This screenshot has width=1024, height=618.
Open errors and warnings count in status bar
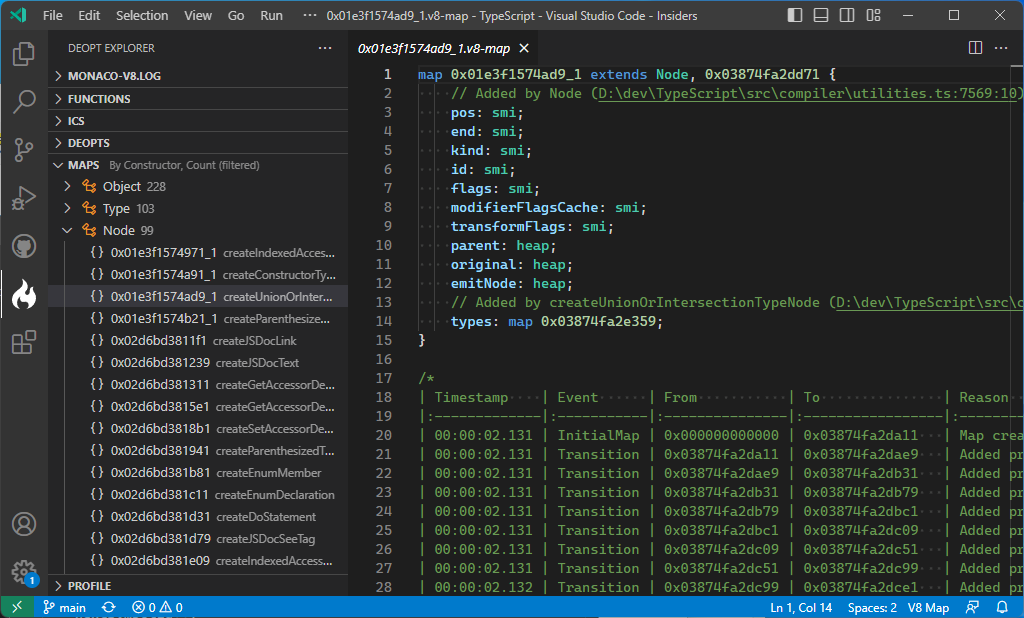pyautogui.click(x=157, y=608)
